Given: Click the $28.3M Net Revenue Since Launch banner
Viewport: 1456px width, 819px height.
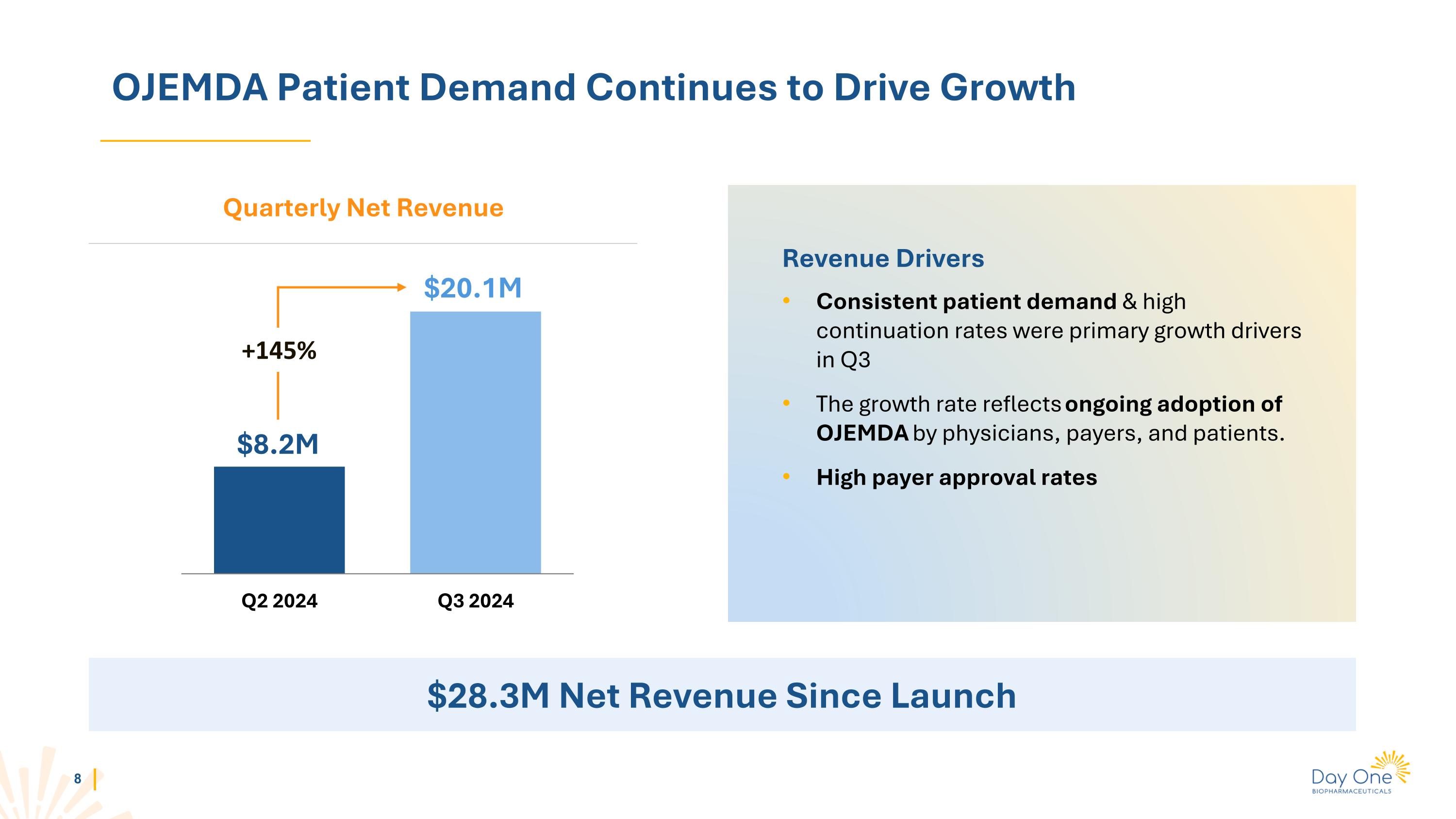Looking at the screenshot, I should pos(722,695).
